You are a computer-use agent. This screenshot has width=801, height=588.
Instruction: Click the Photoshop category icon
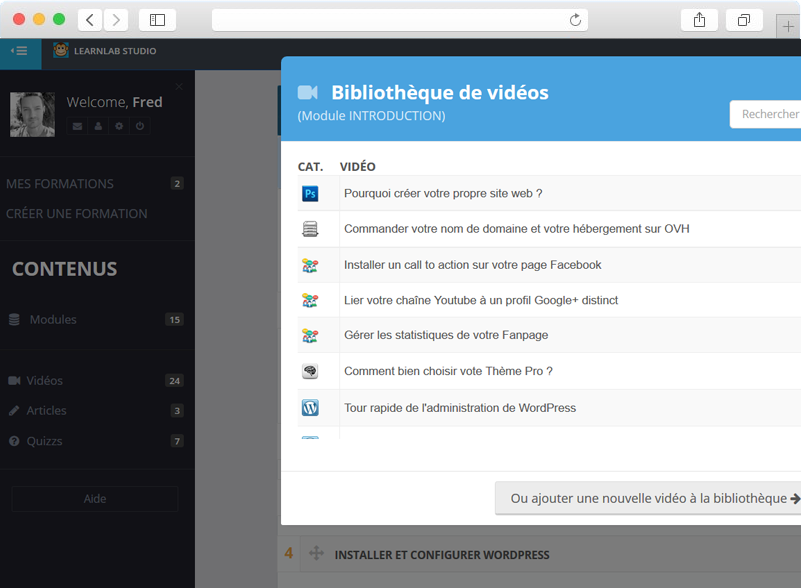[x=310, y=194]
